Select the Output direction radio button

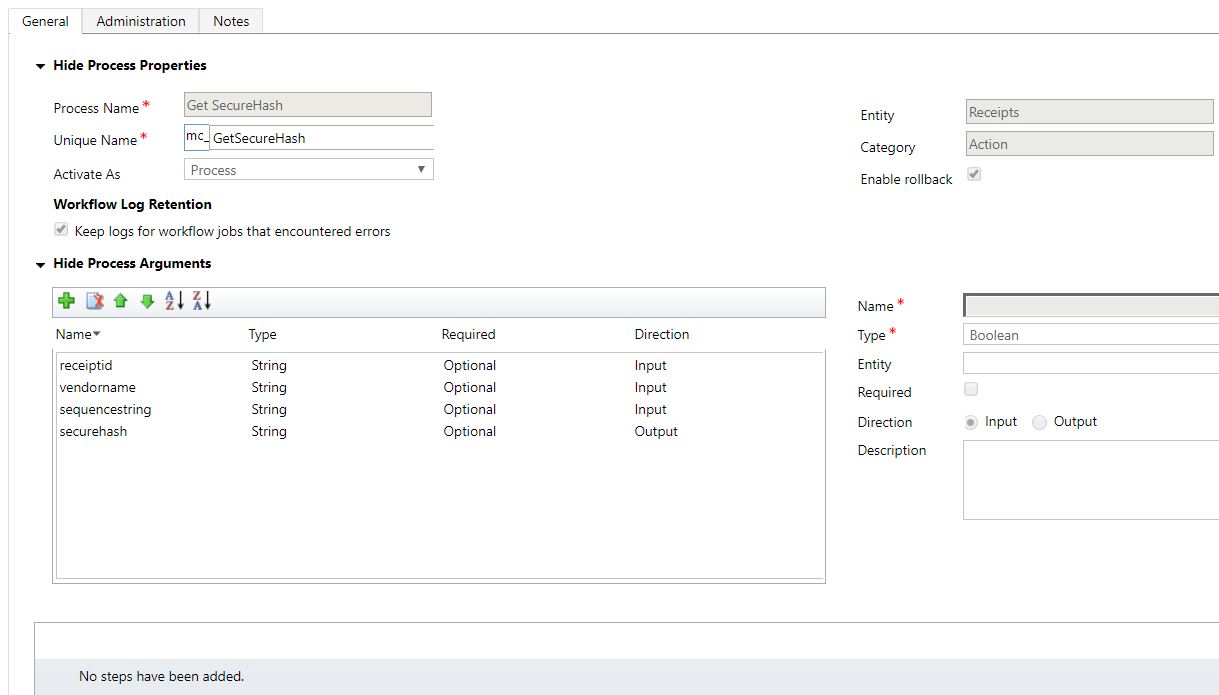[x=1040, y=422]
